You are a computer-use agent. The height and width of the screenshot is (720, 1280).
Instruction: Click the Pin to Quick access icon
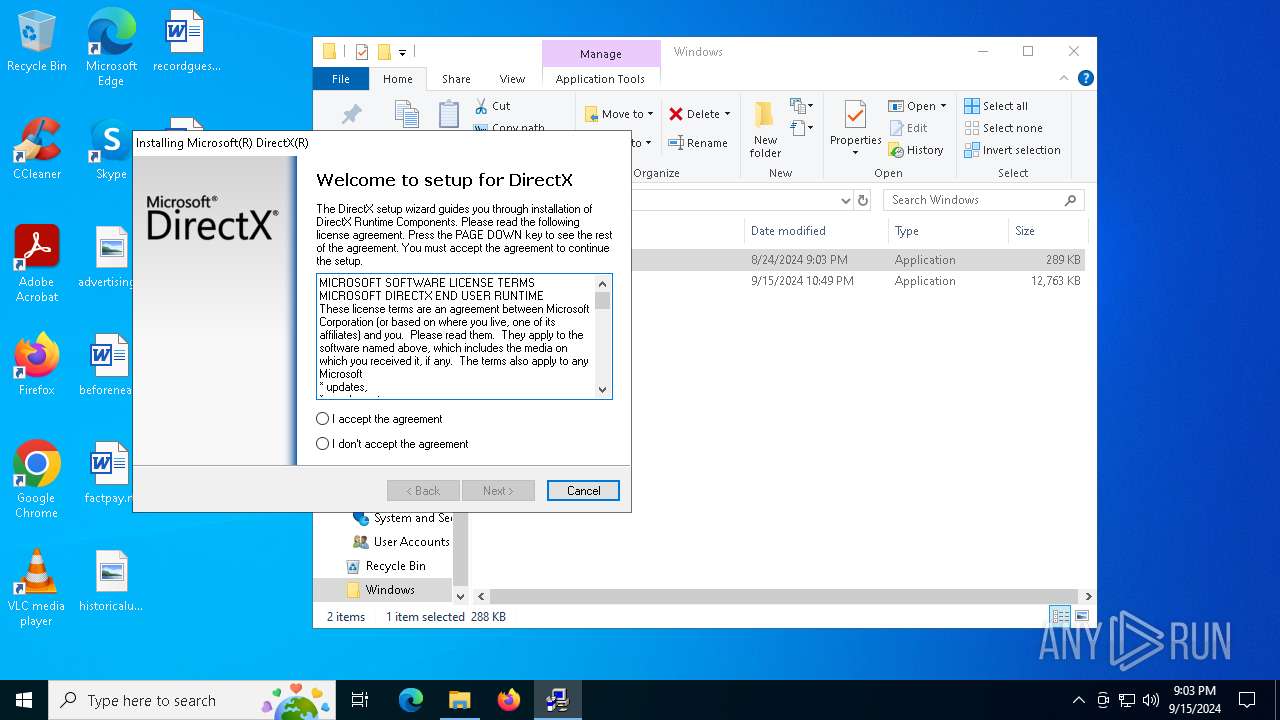click(352, 114)
